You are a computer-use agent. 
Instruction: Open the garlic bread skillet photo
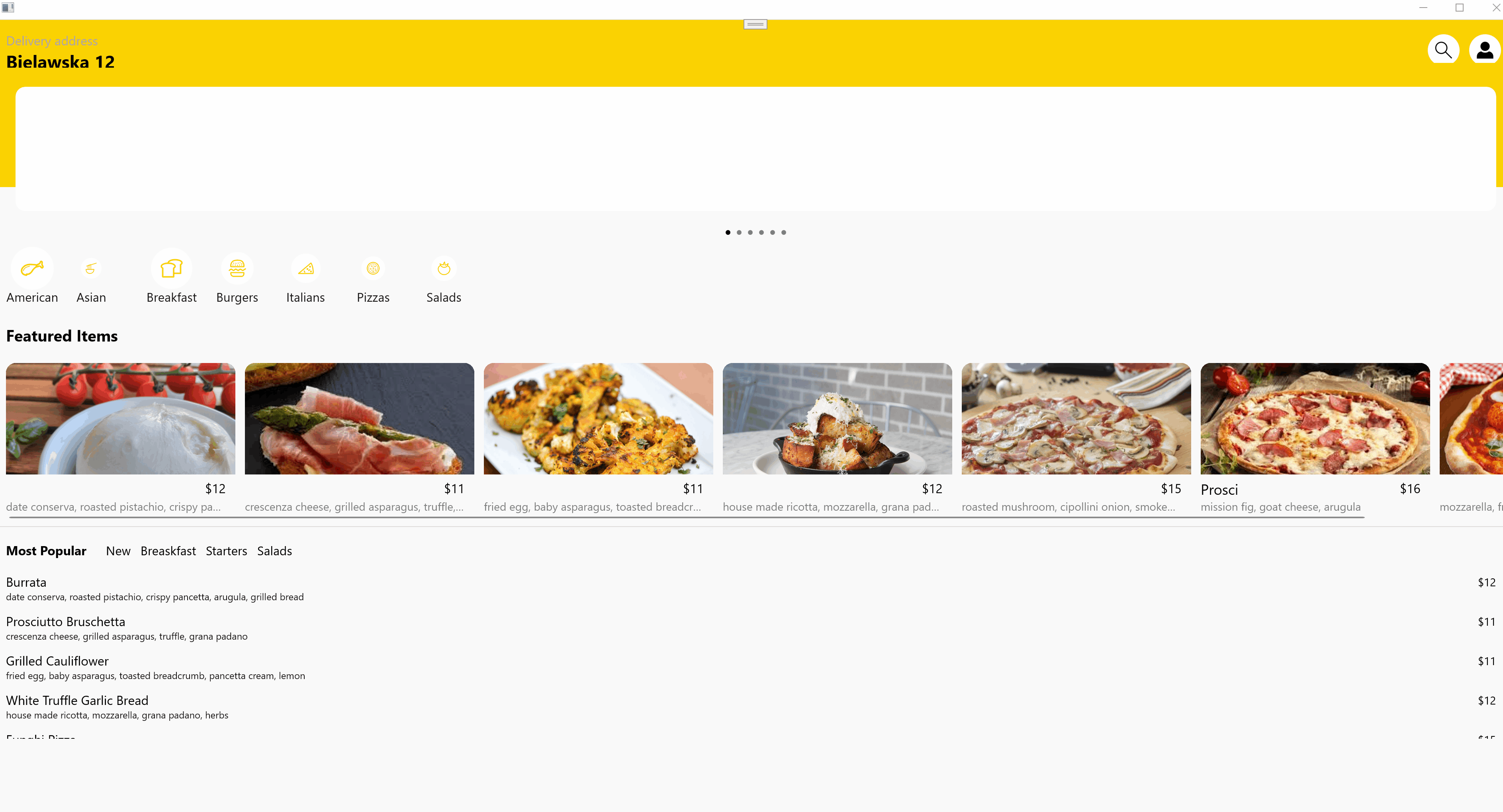point(837,418)
